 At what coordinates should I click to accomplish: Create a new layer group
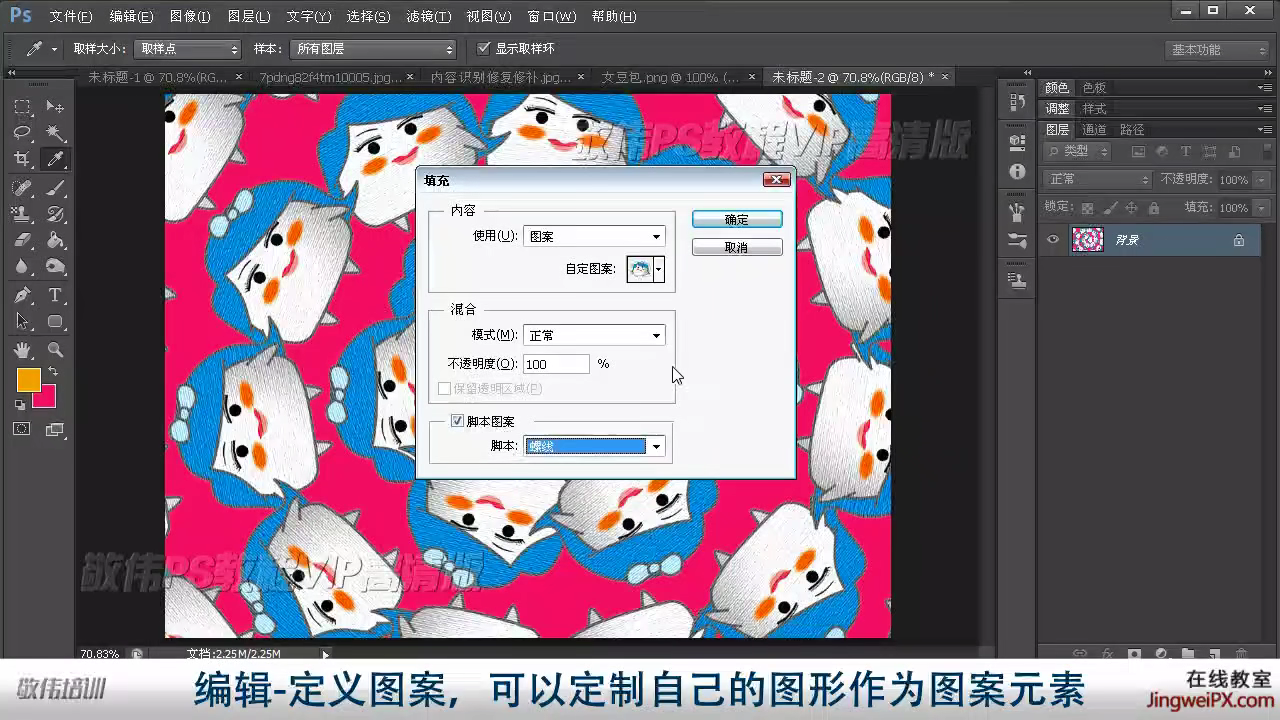1188,654
